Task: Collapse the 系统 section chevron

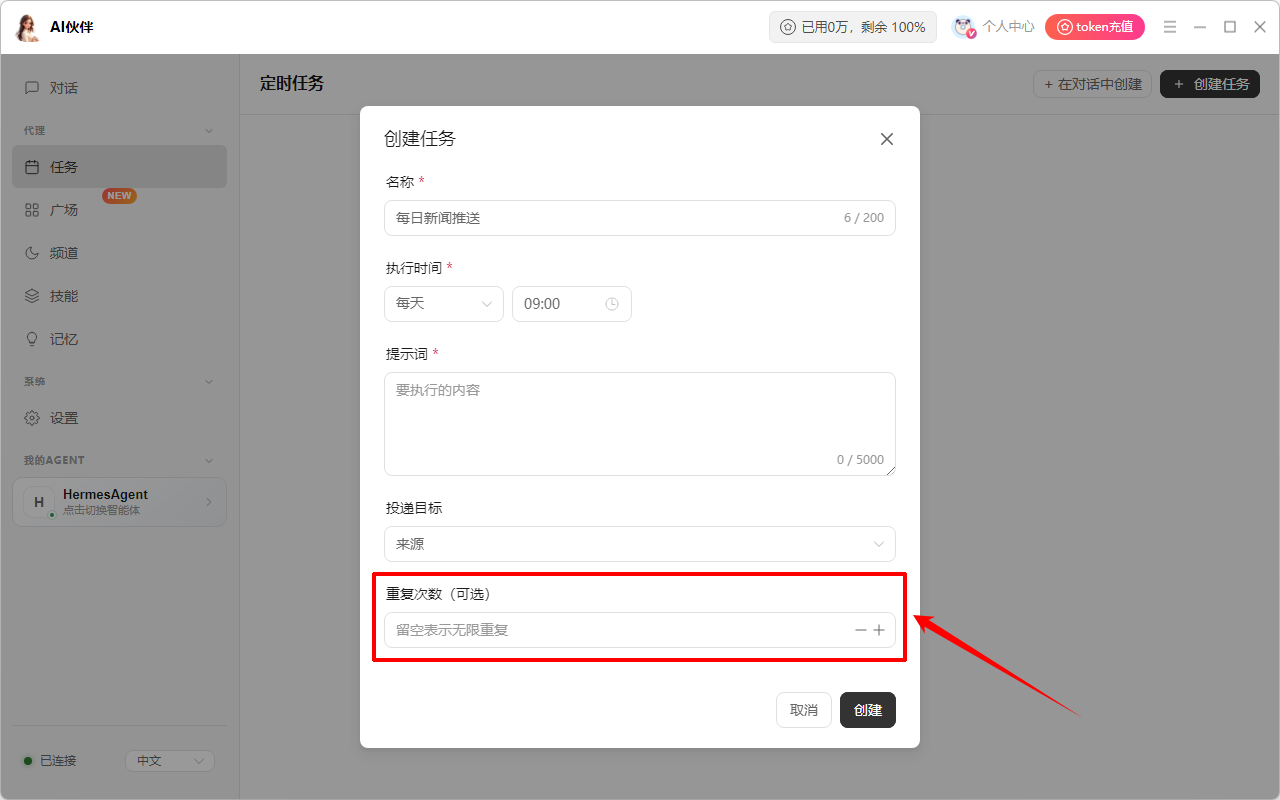Action: (x=209, y=382)
